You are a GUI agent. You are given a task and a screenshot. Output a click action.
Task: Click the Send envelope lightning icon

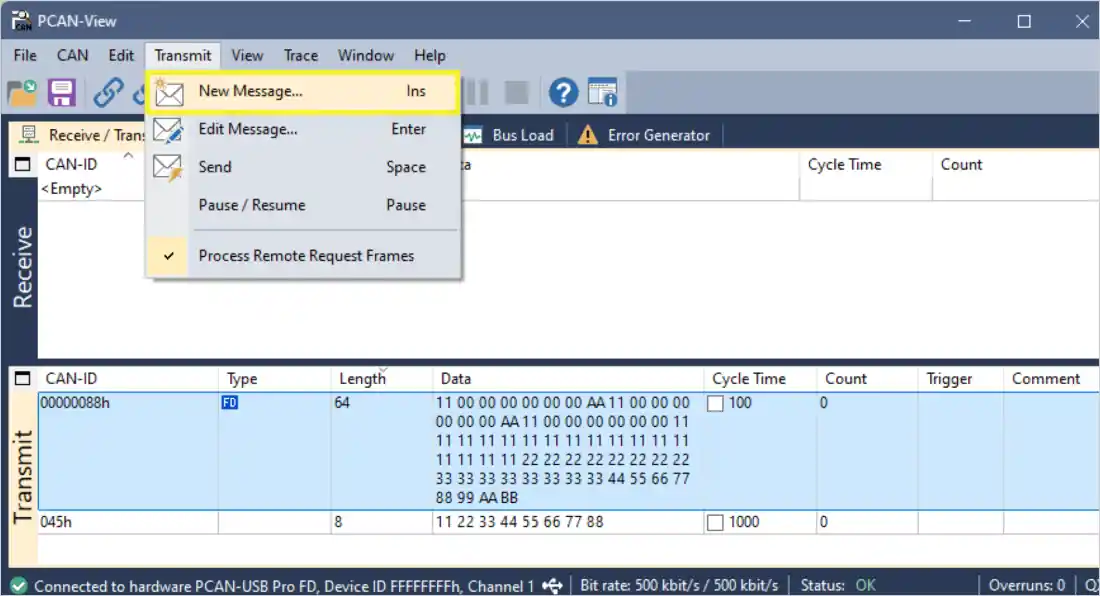[x=168, y=168]
